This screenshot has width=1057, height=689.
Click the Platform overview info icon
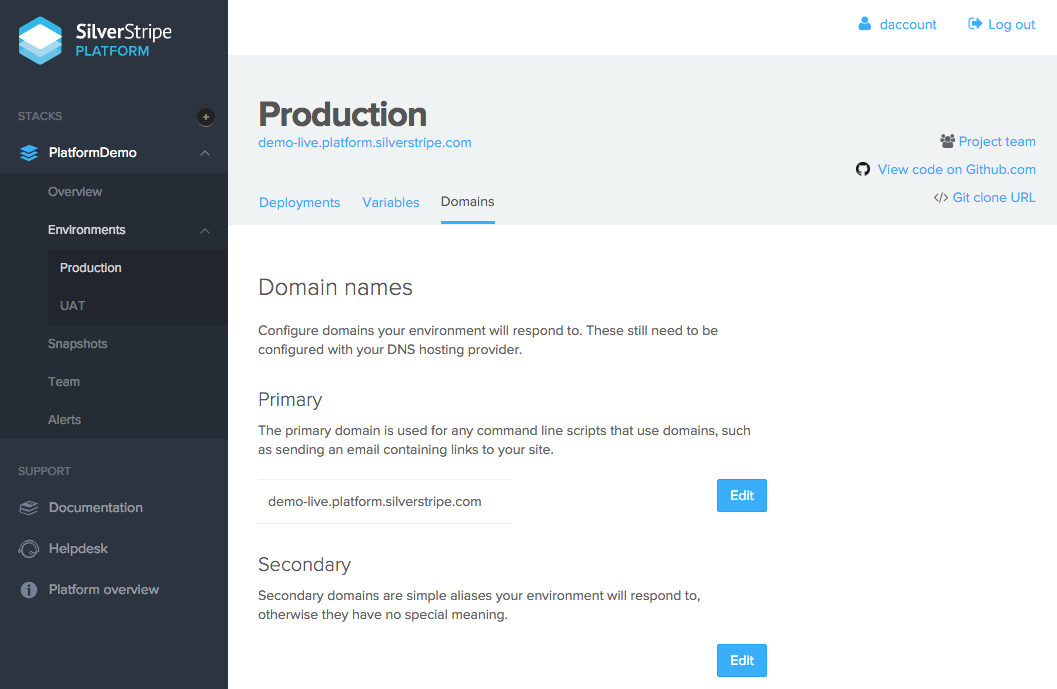[28, 589]
